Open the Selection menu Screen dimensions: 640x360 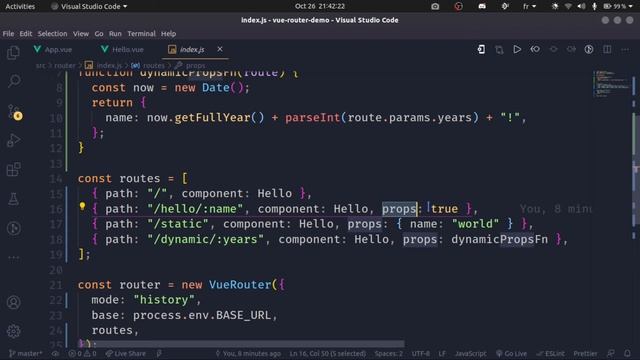pyautogui.click(x=52, y=34)
